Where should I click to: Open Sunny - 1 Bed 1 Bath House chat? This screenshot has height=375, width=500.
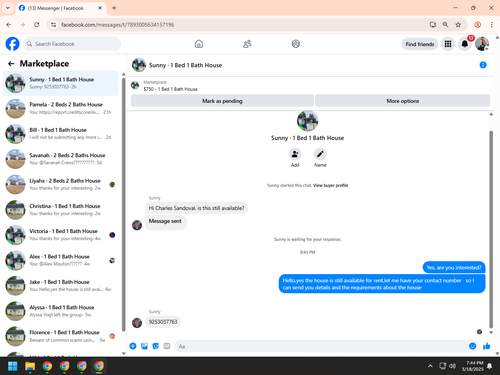click(x=61, y=83)
